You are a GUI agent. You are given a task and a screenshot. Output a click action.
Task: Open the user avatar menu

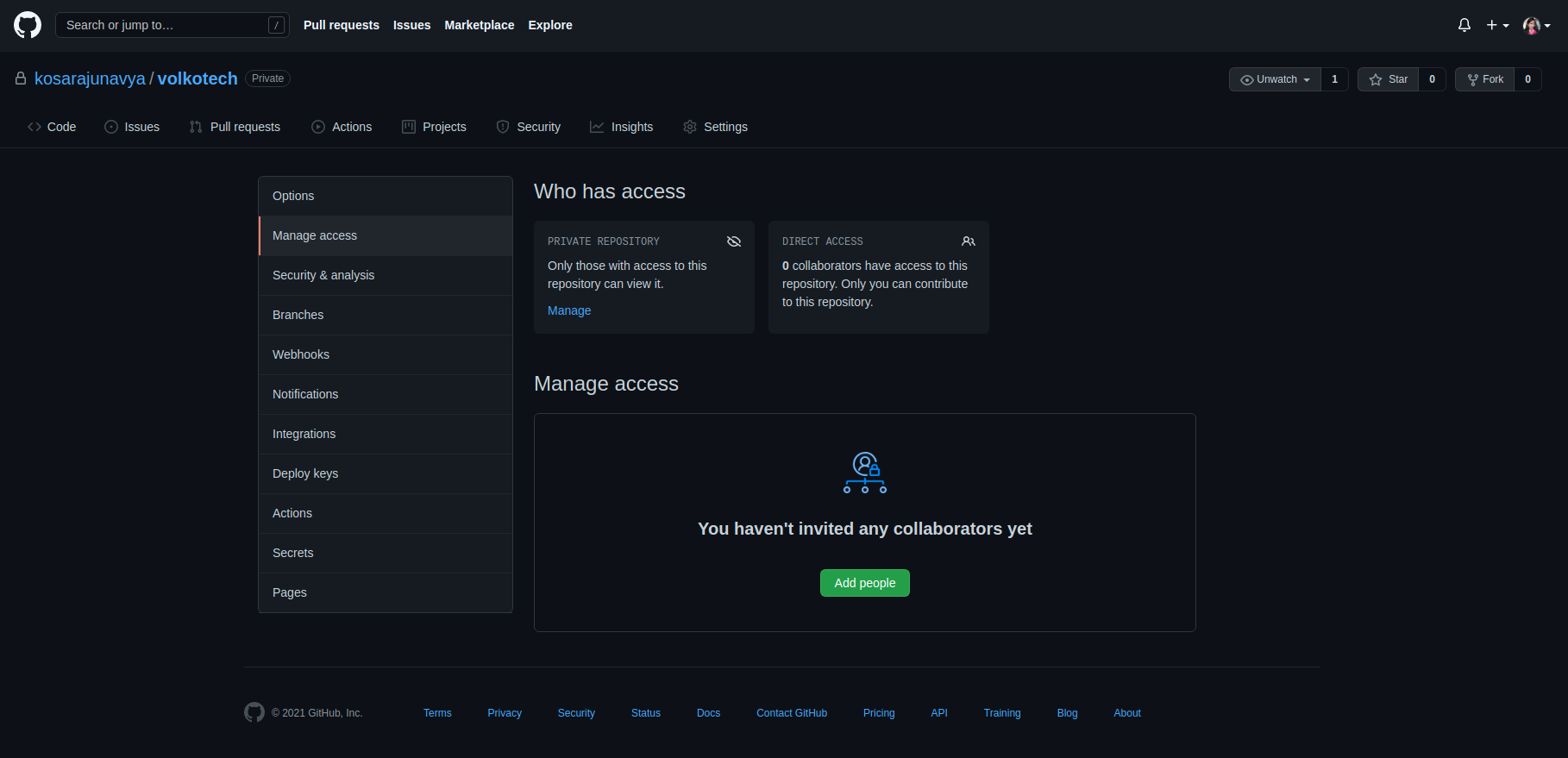coord(1536,25)
